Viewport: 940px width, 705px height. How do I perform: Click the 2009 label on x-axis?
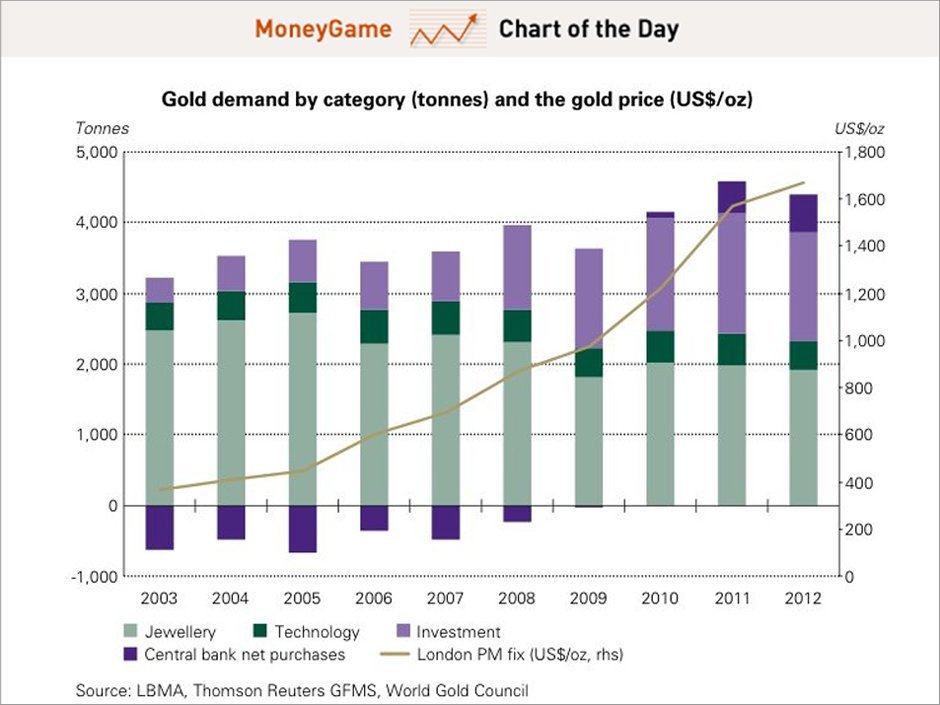point(588,598)
